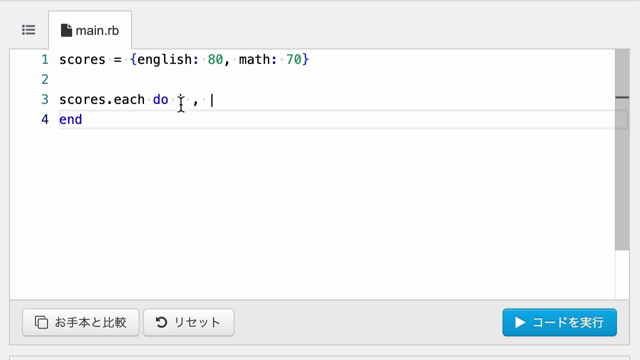
Task: Run code with コードを実行 button
Action: pos(559,322)
